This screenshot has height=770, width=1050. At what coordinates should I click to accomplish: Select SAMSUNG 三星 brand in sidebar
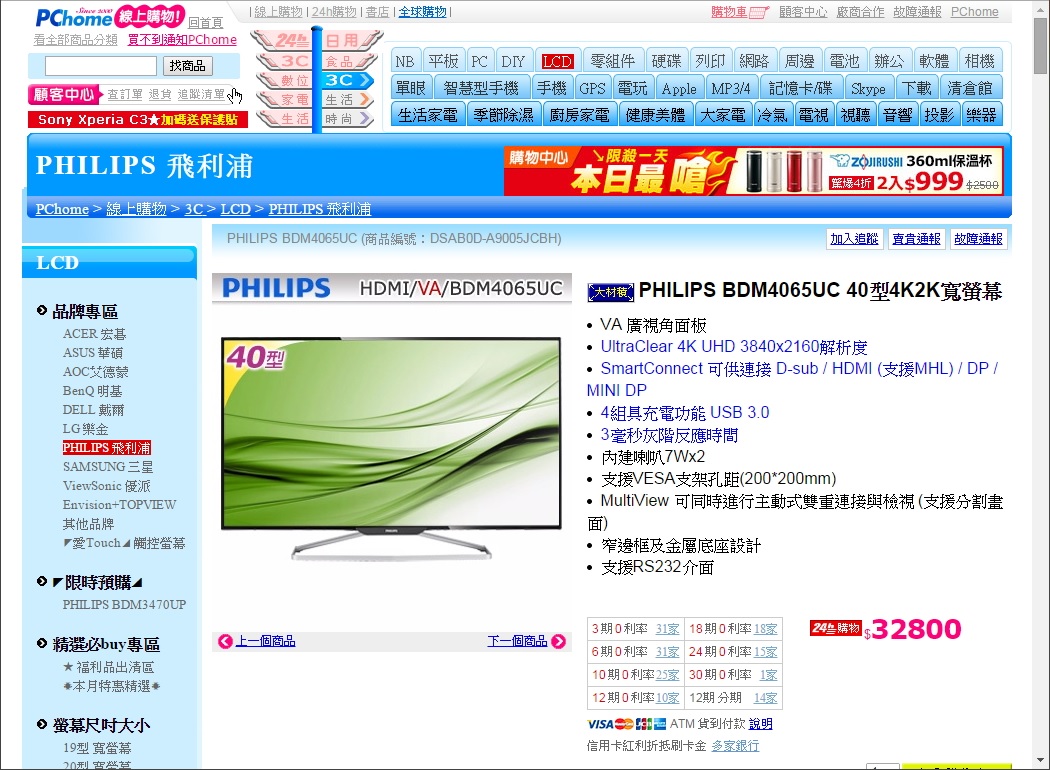point(108,467)
